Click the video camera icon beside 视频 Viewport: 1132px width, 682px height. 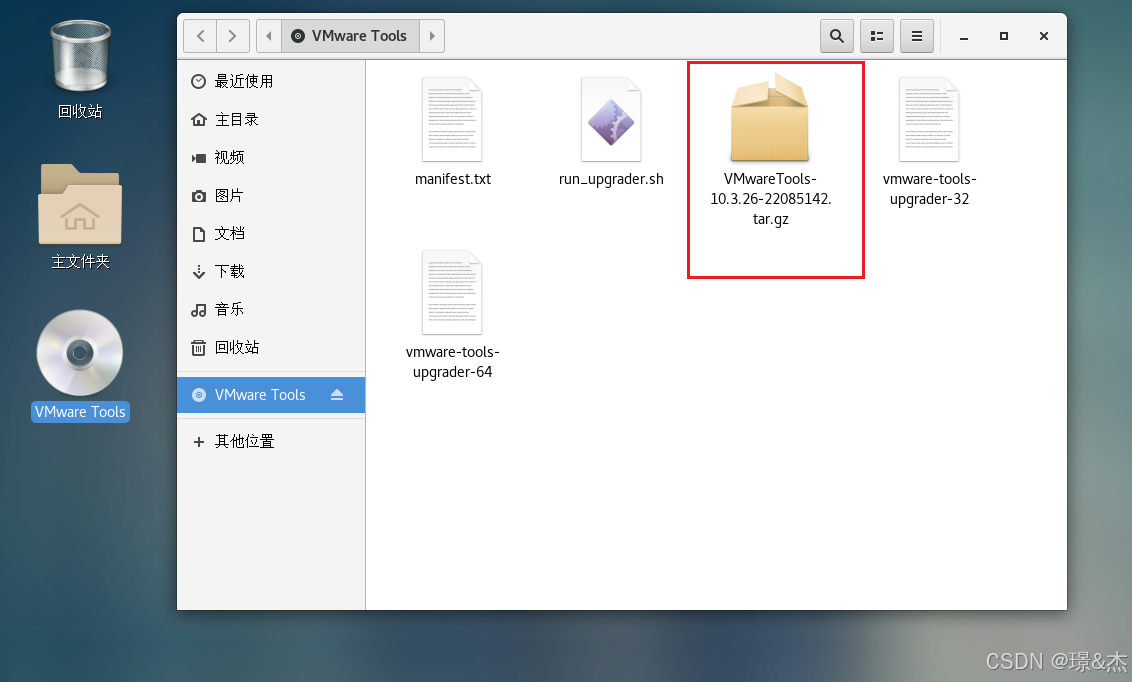(199, 158)
